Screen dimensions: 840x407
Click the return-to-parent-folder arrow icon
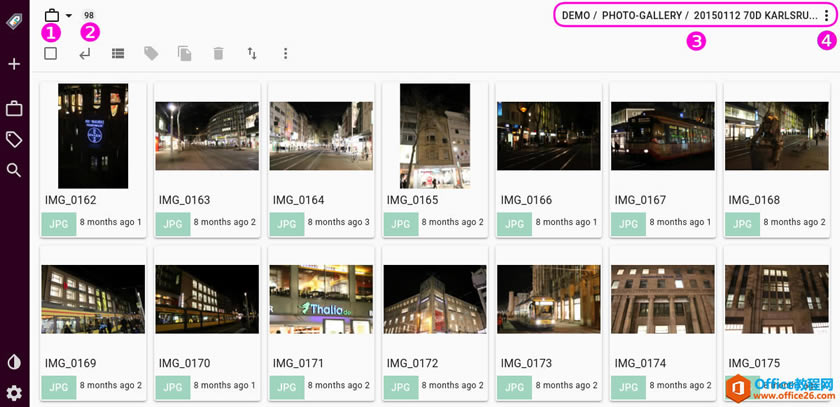click(x=85, y=54)
